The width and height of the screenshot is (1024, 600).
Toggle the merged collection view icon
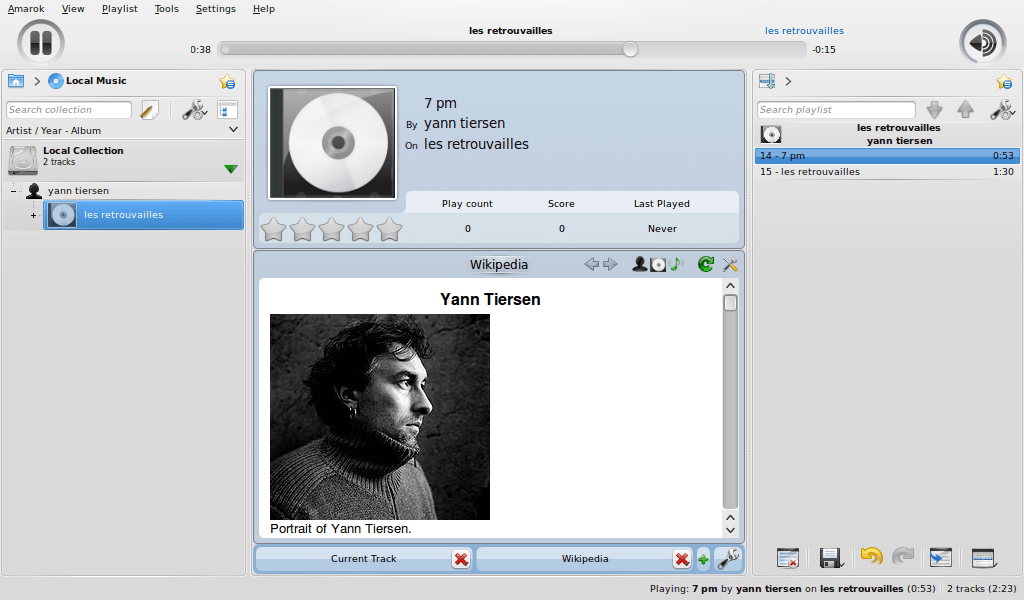(227, 110)
